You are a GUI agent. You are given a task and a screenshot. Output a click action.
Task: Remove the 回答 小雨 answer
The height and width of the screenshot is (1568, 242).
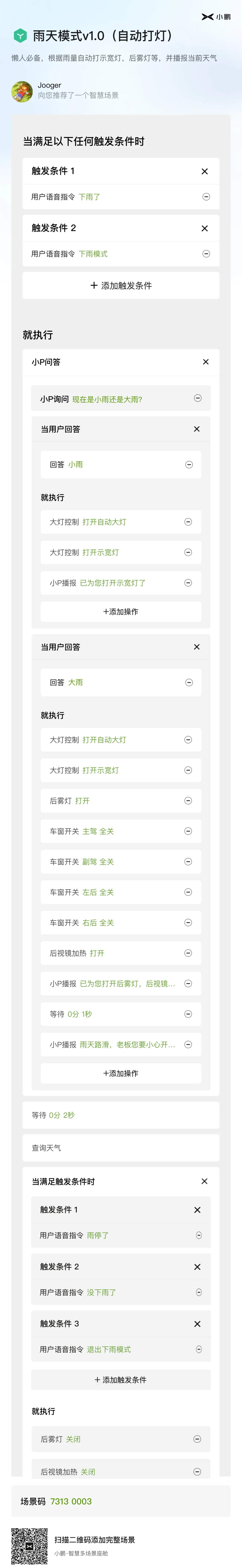click(x=189, y=464)
